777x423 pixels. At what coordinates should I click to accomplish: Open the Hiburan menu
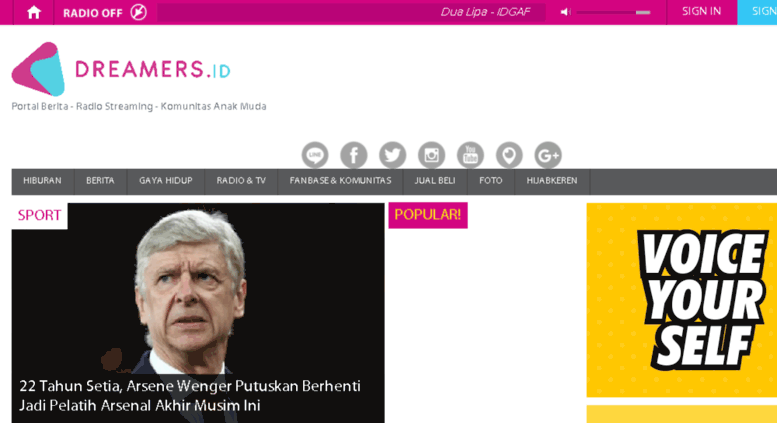coord(43,181)
